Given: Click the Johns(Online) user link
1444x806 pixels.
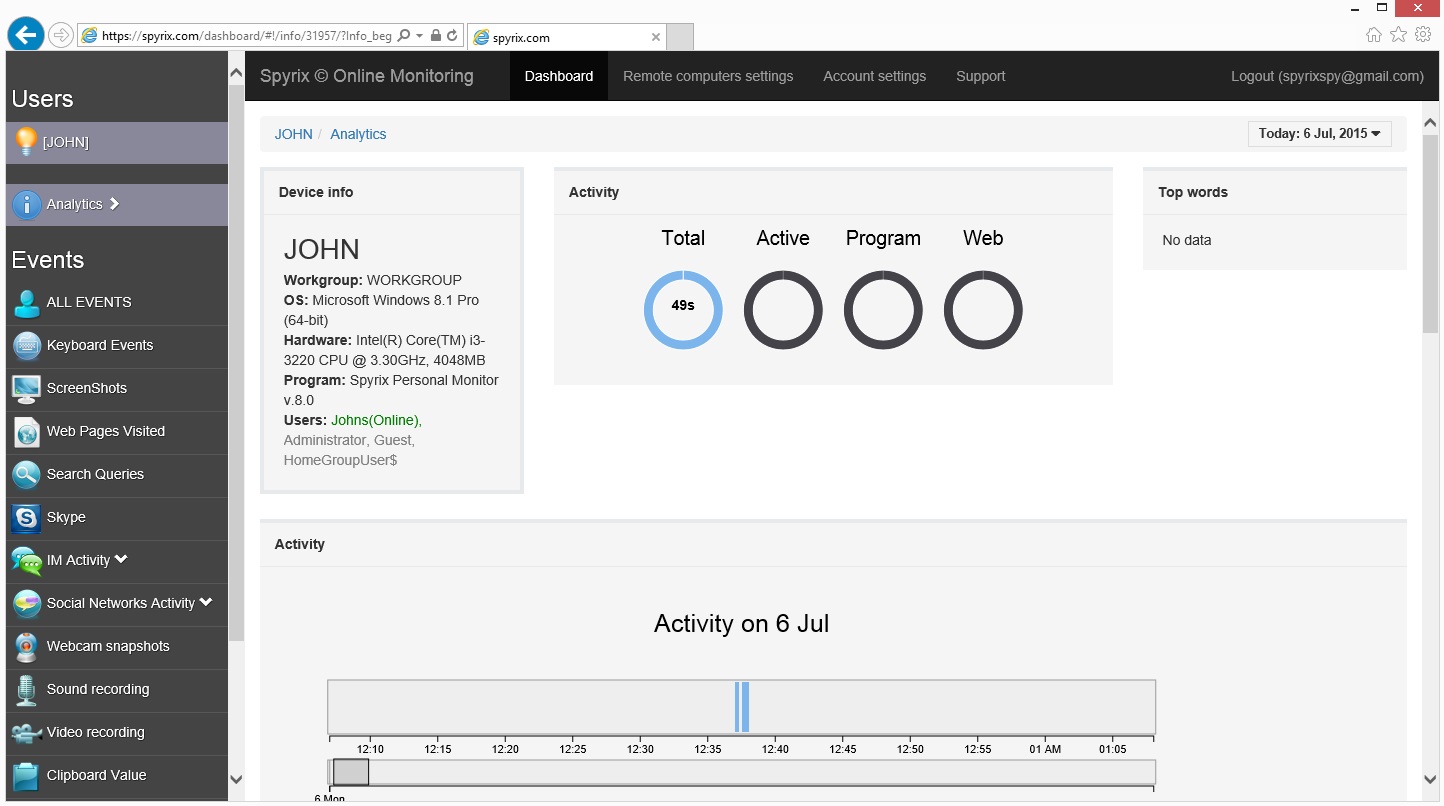Looking at the screenshot, I should coord(376,420).
